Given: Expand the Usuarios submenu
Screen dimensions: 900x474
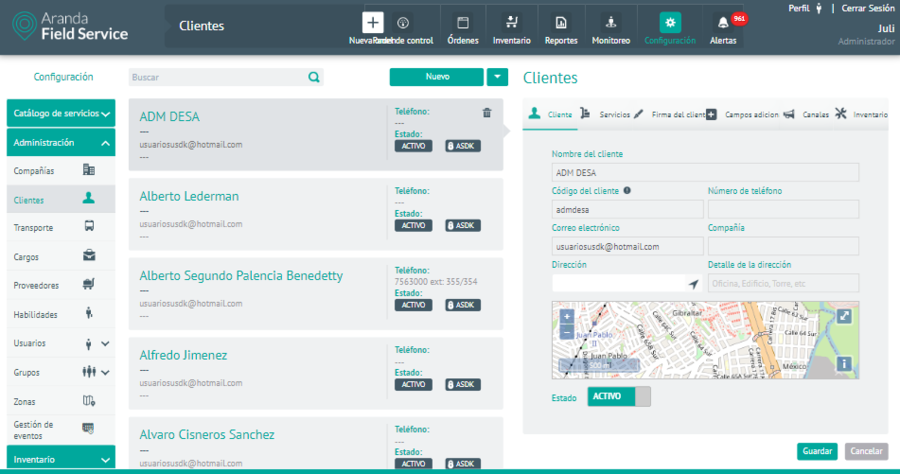Looking at the screenshot, I should pyautogui.click(x=104, y=344).
